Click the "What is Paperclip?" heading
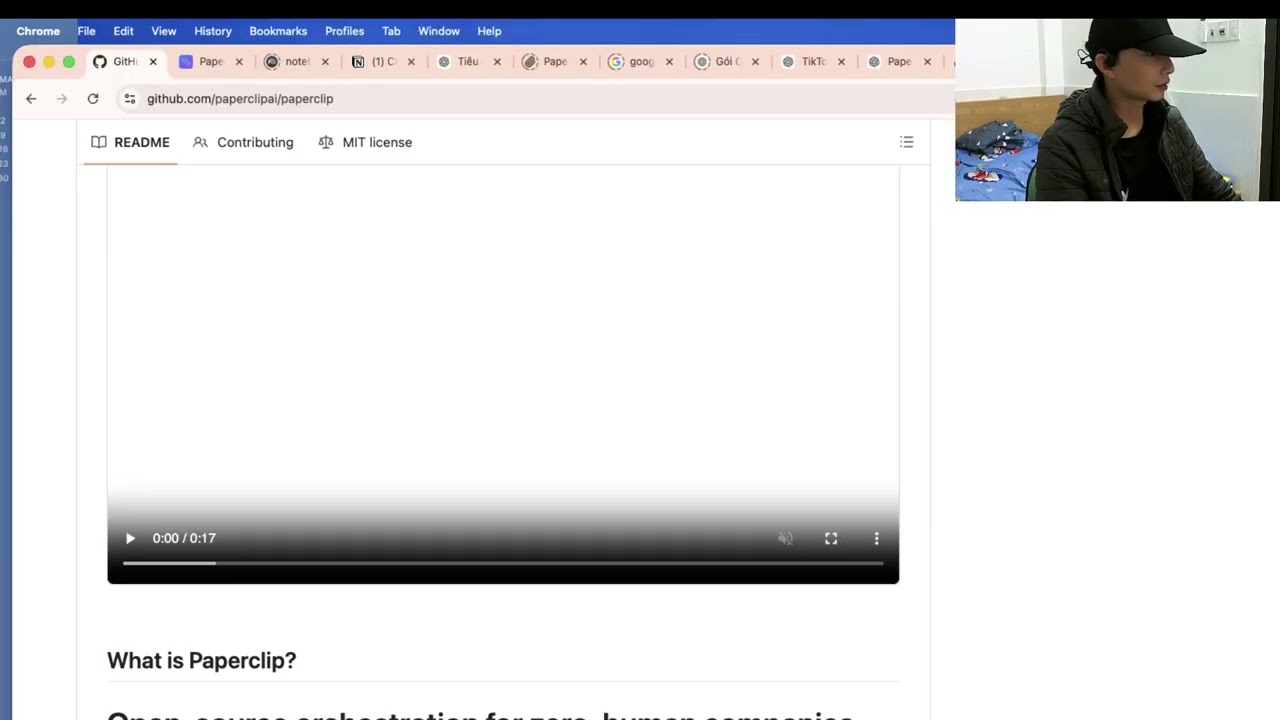The image size is (1280, 720). pos(202,660)
